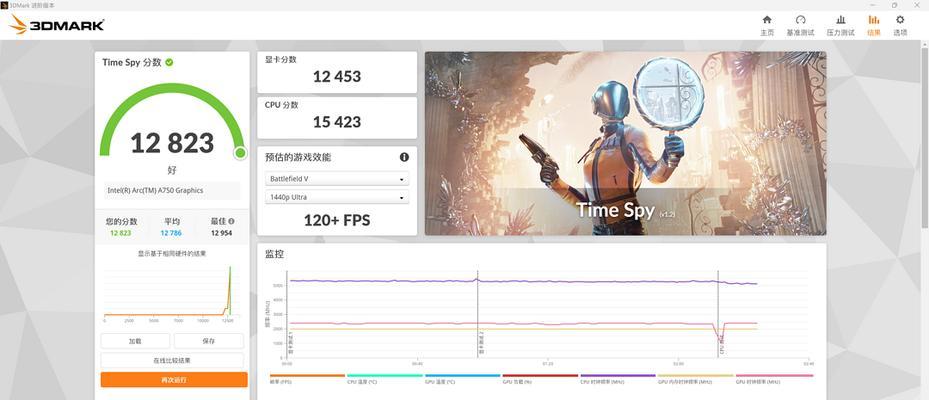Viewport: 929px width, 400px height.
Task: Click the score distribution chart under 显示基于相同硬件的结果
Action: [x=172, y=293]
